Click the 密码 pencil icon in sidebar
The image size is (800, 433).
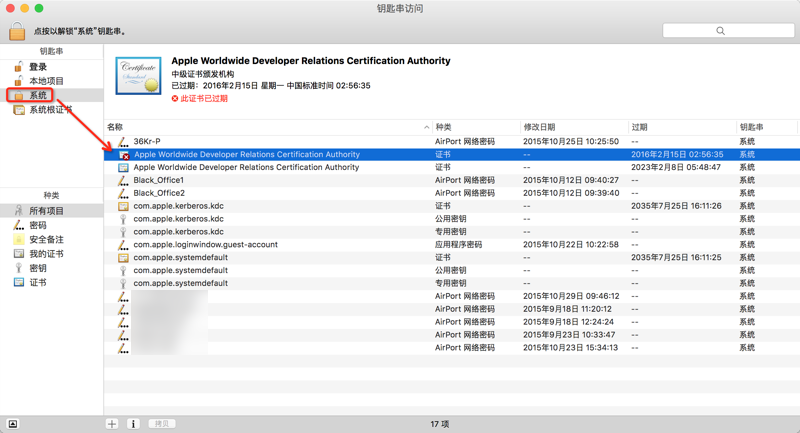coord(19,225)
